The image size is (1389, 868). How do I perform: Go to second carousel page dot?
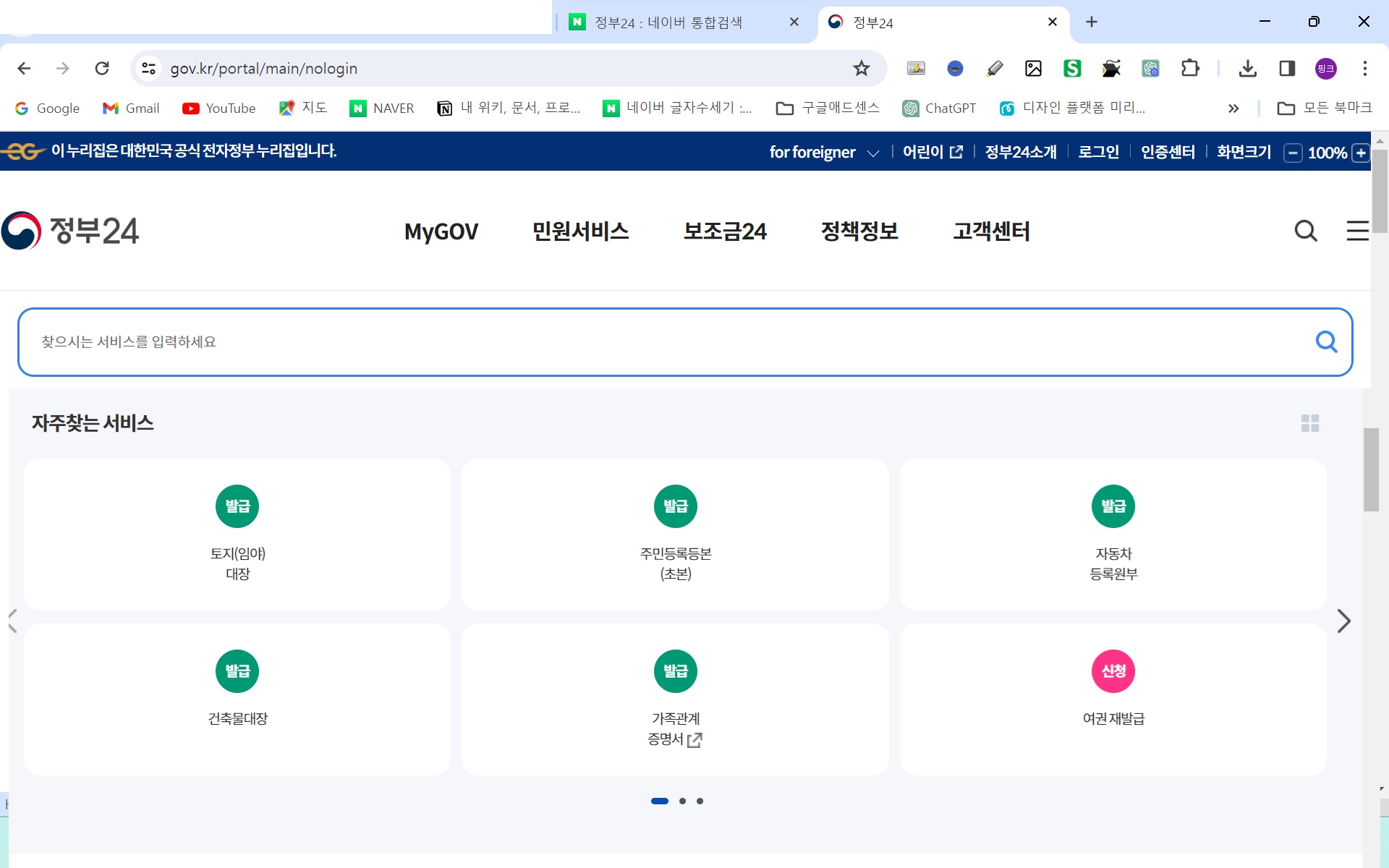point(682,801)
